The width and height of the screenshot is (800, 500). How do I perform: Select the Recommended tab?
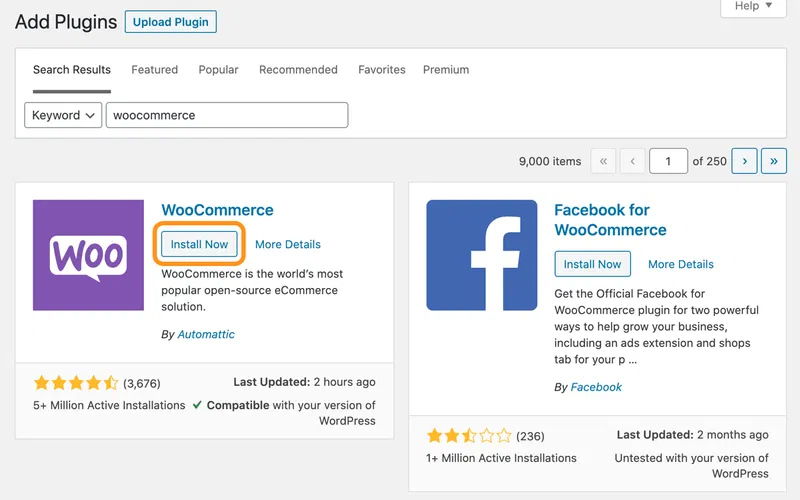tap(298, 70)
